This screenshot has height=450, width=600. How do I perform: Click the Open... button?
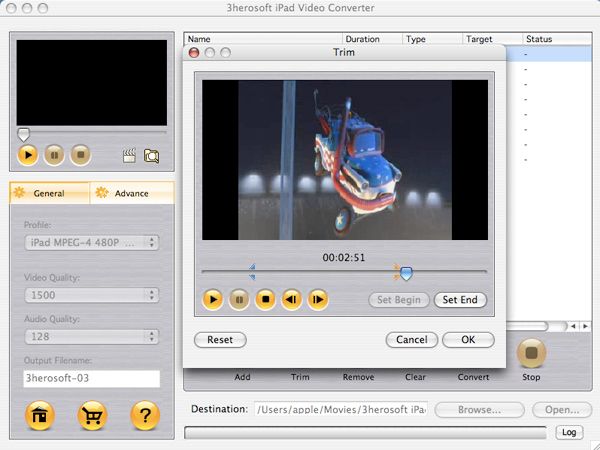click(562, 410)
